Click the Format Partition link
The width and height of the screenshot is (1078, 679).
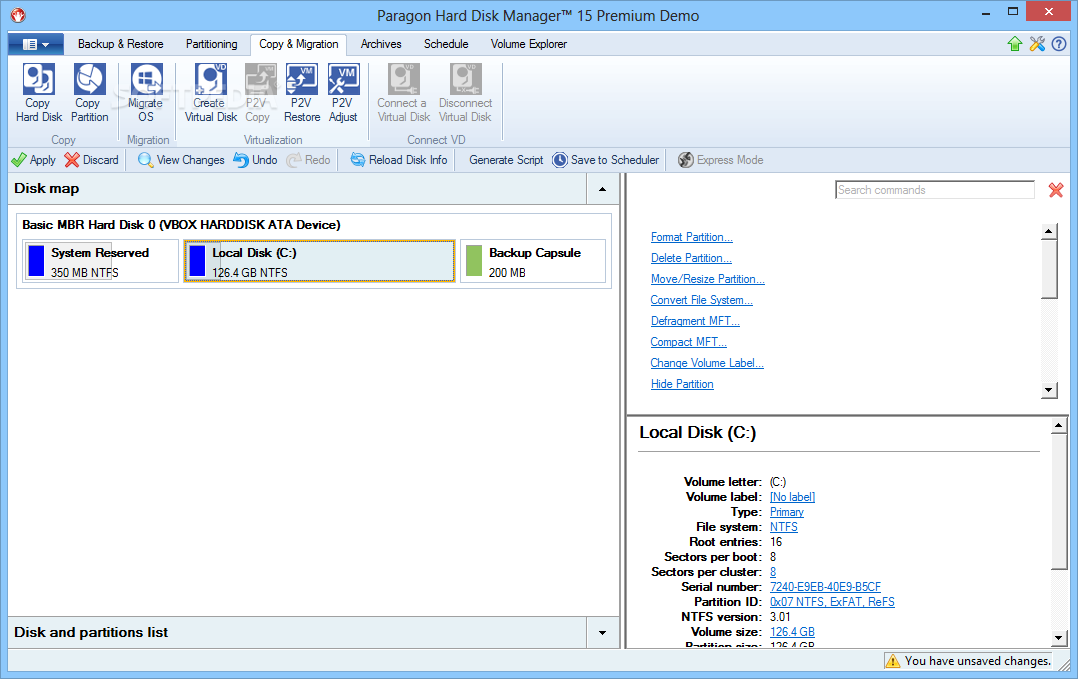(x=692, y=237)
